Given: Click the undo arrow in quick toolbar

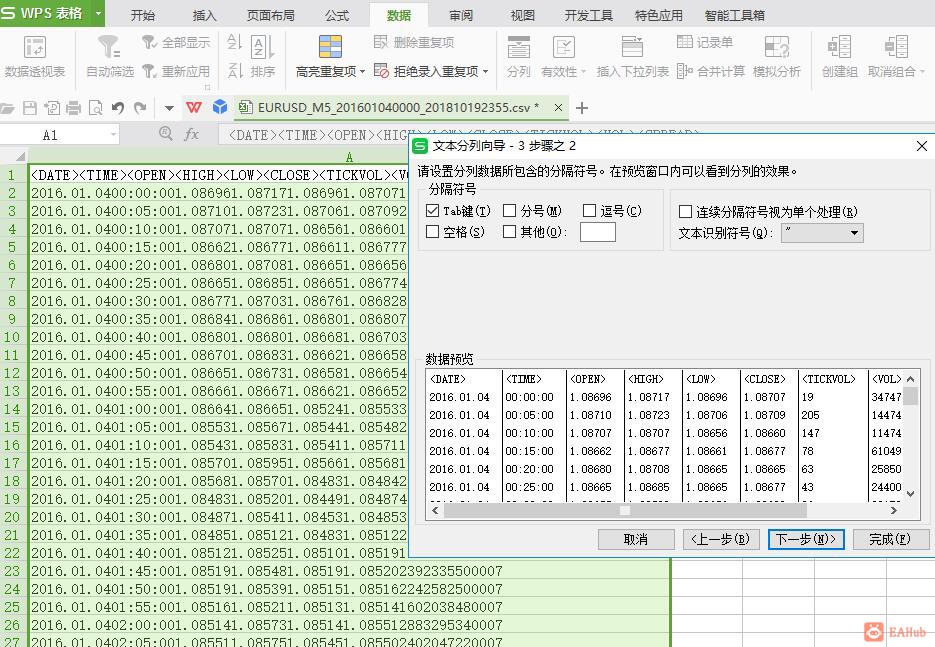Looking at the screenshot, I should pos(117,108).
